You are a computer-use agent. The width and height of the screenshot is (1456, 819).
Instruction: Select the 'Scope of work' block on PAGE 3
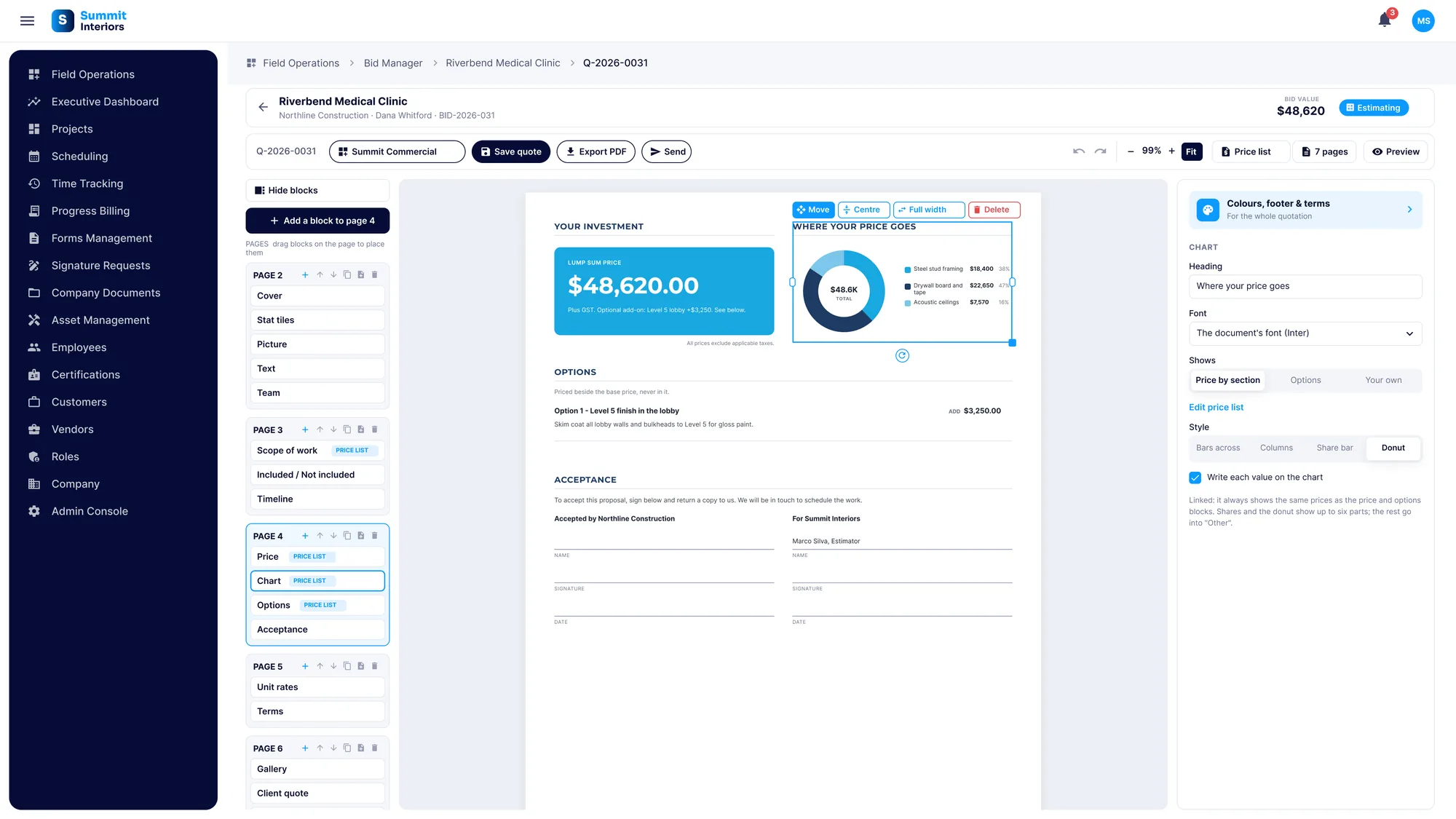(317, 451)
